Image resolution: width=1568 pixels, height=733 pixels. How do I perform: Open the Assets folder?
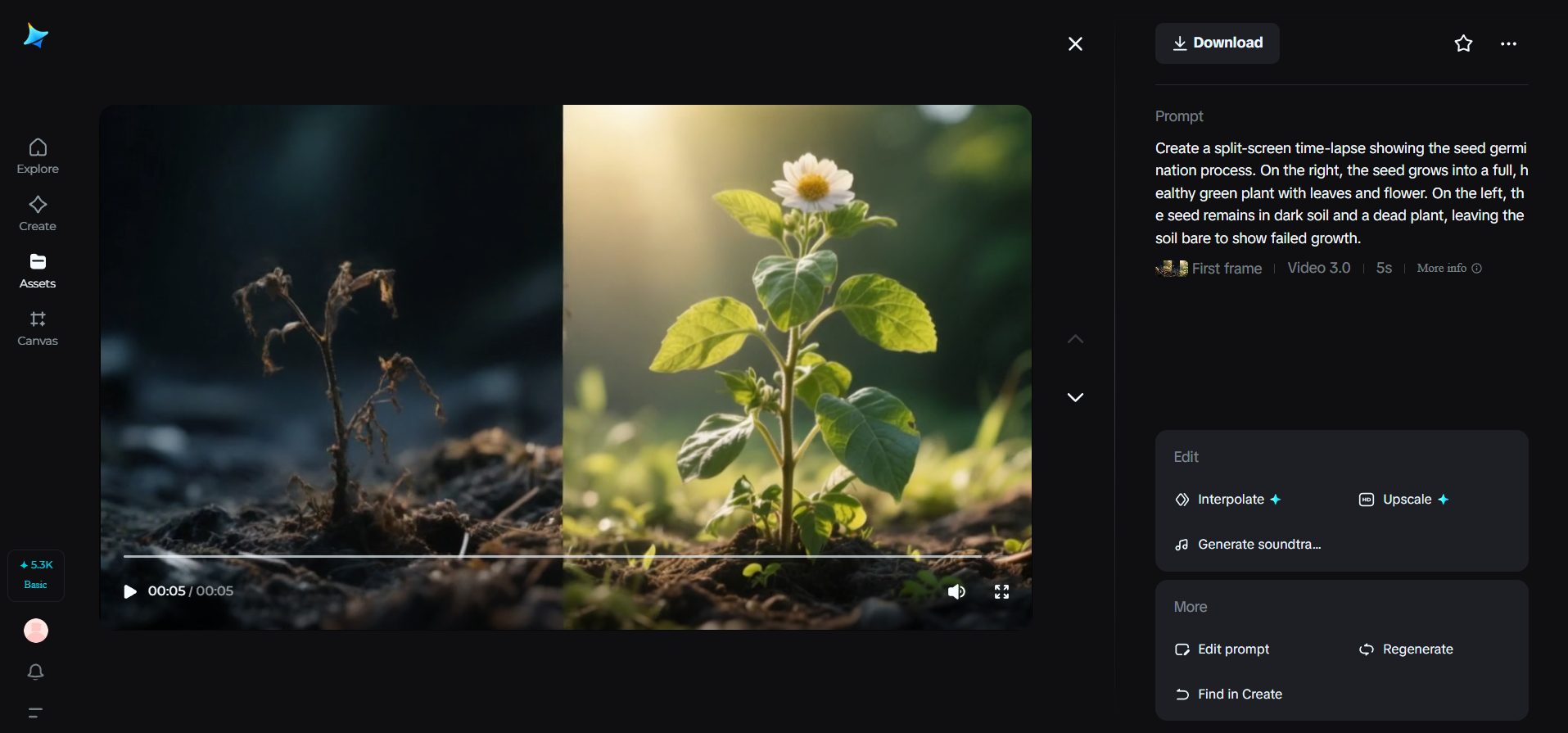(x=38, y=270)
